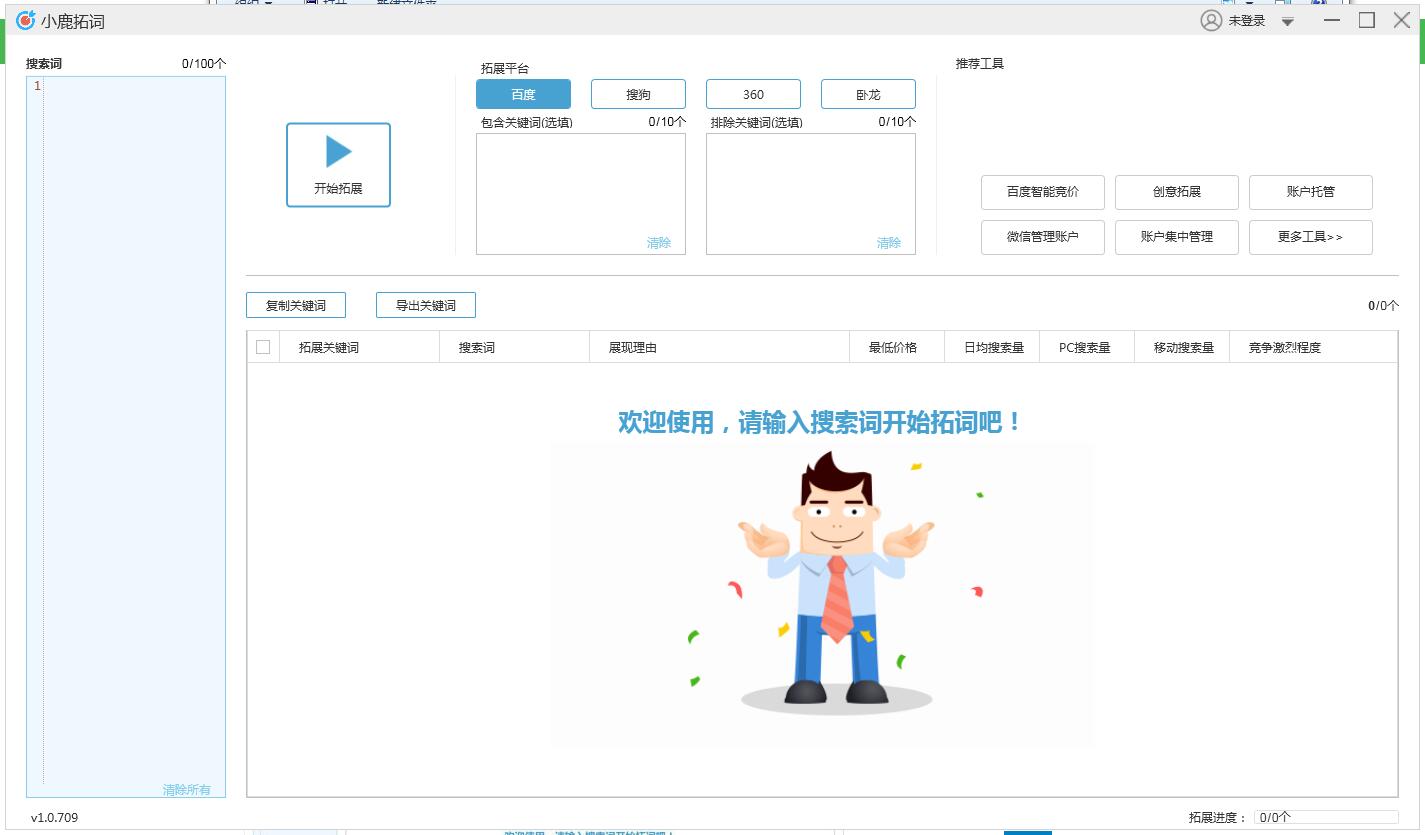The image size is (1425, 835).
Task: Open the 百度智能竞价 tool
Action: 1042,192
